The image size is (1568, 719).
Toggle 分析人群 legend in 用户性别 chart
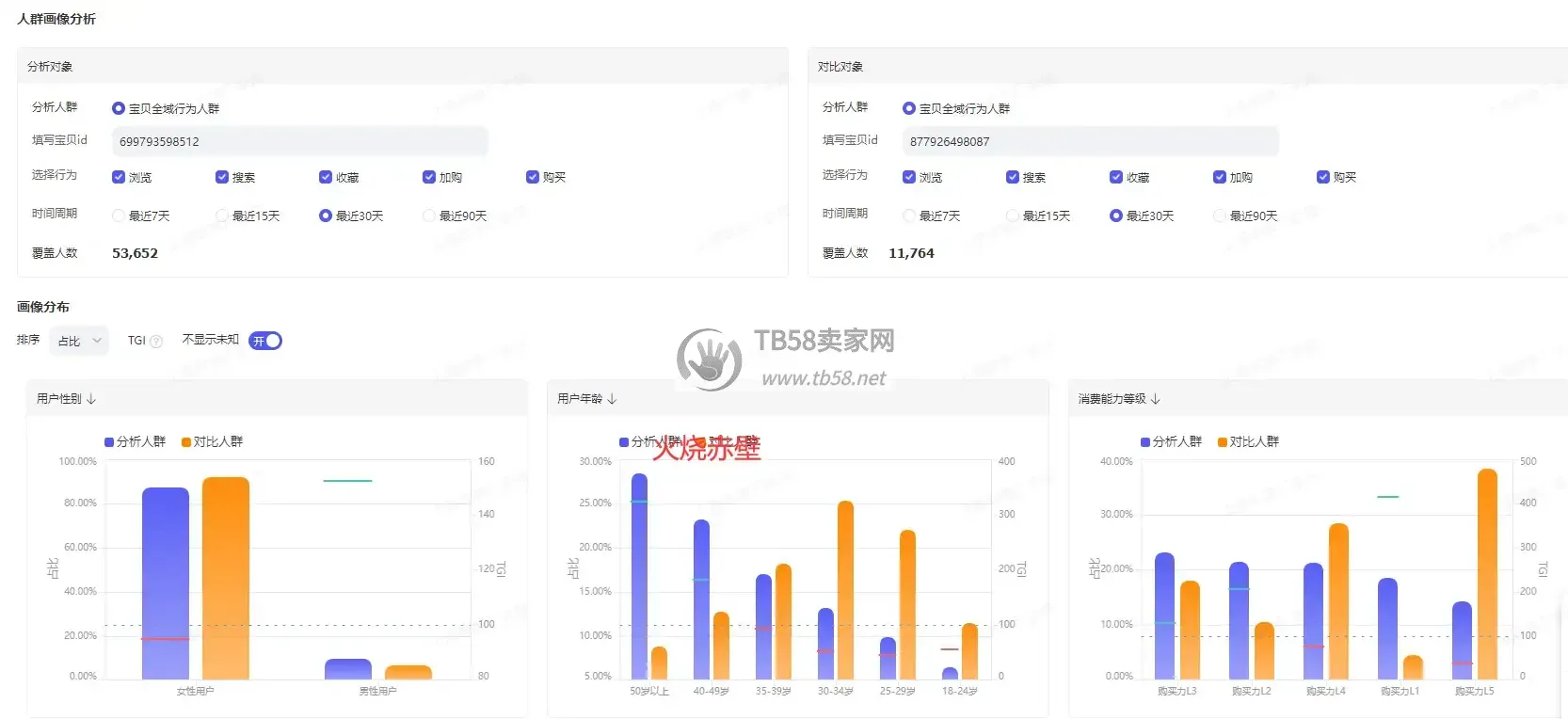click(x=135, y=441)
